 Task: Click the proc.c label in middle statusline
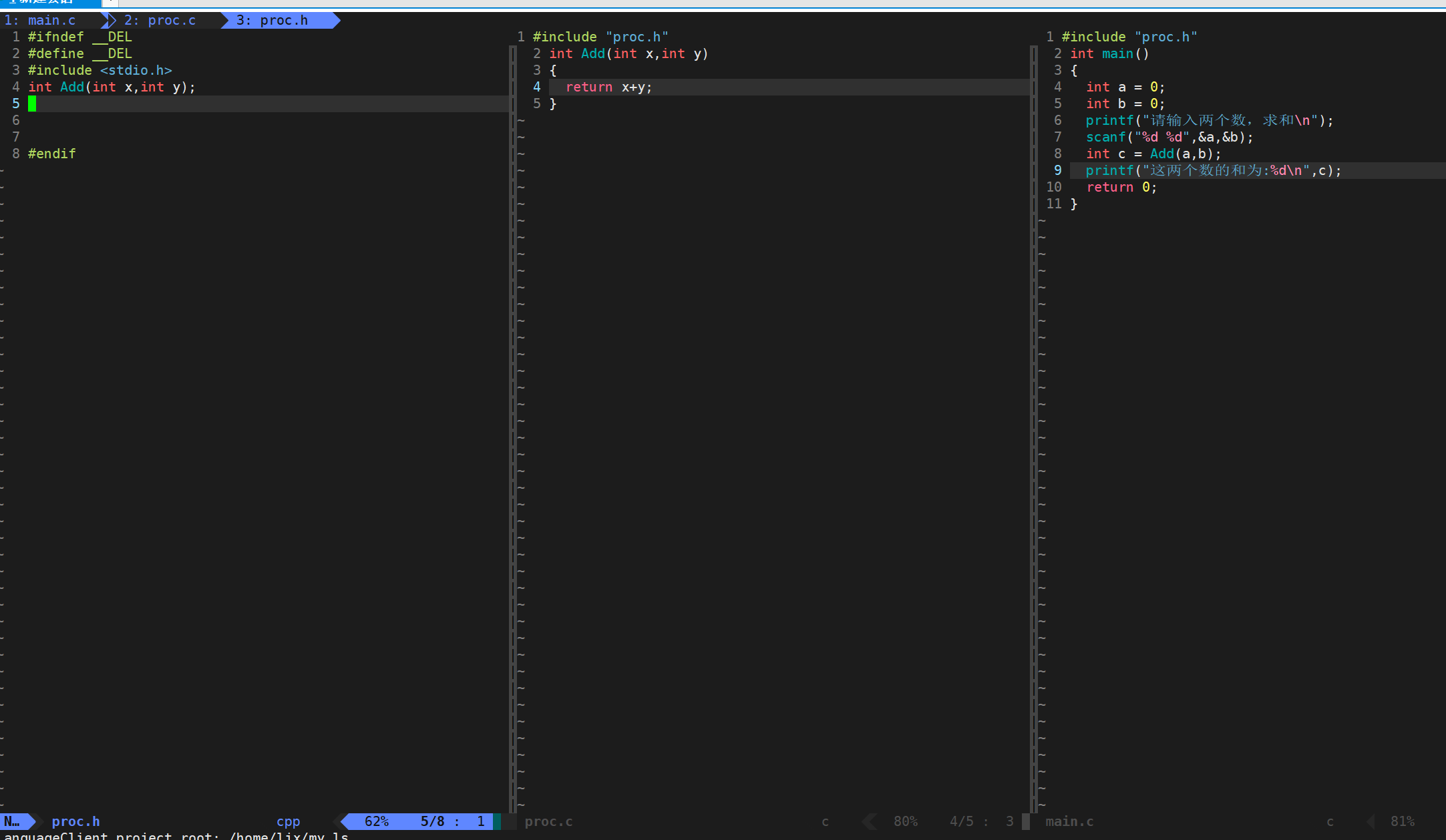pyautogui.click(x=548, y=821)
